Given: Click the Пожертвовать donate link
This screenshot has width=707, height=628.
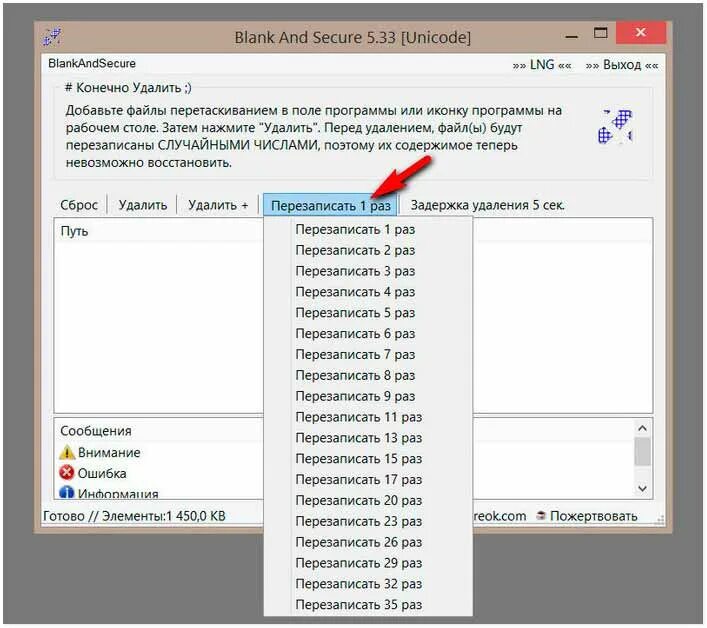Looking at the screenshot, I should pyautogui.click(x=593, y=515).
